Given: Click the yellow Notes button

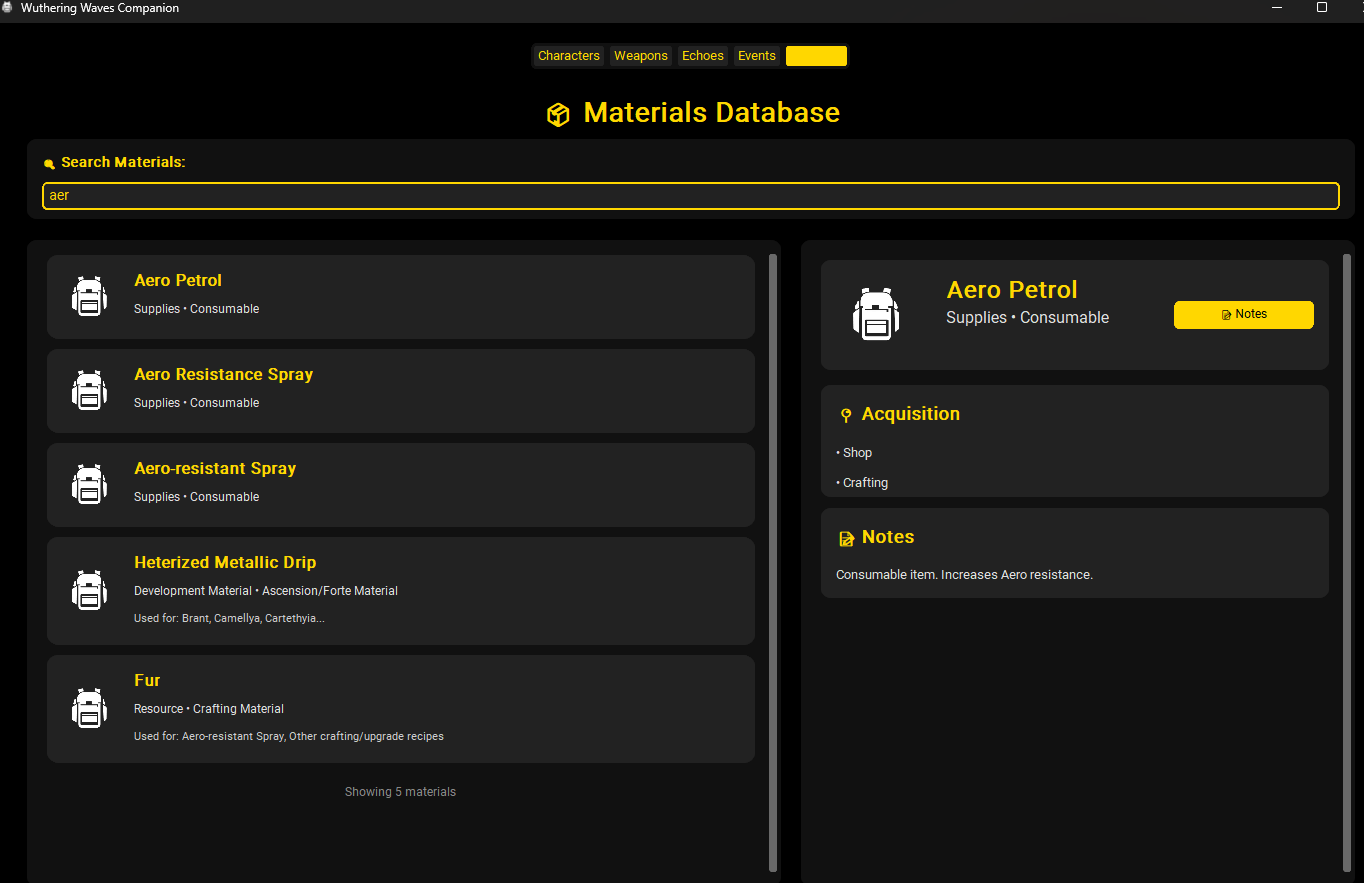Looking at the screenshot, I should 1243,314.
